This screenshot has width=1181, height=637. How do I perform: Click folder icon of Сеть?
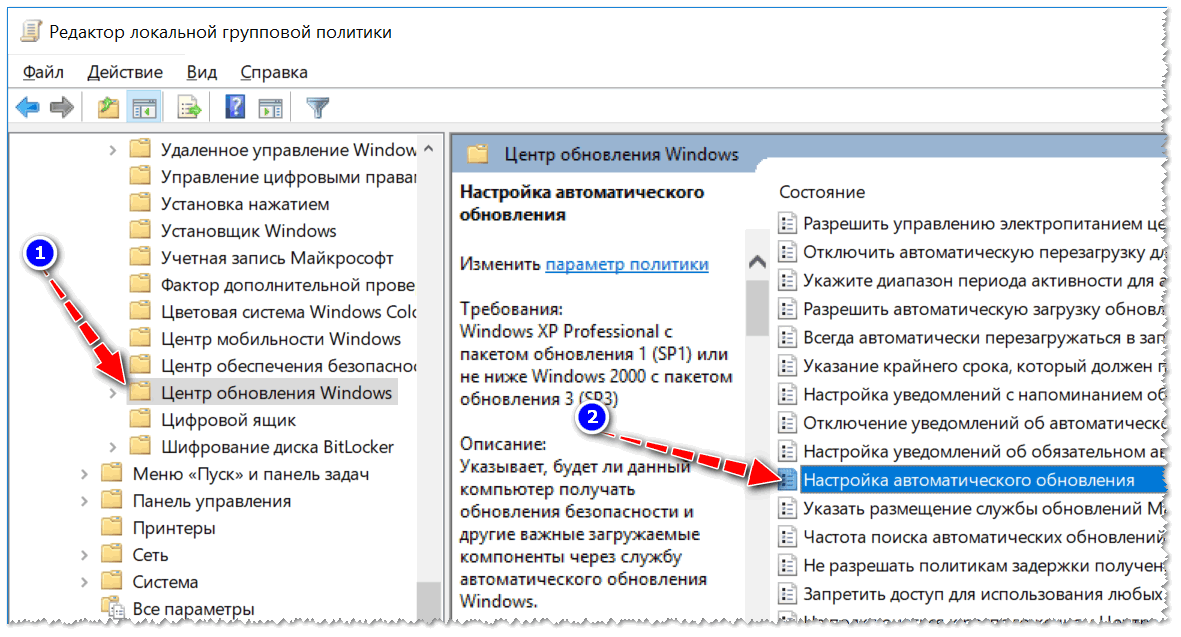point(111,554)
